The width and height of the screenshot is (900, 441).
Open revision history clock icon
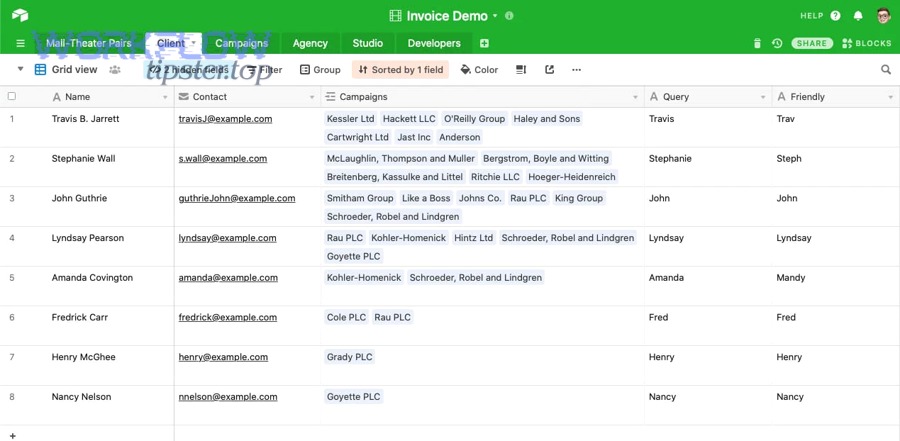coord(777,43)
